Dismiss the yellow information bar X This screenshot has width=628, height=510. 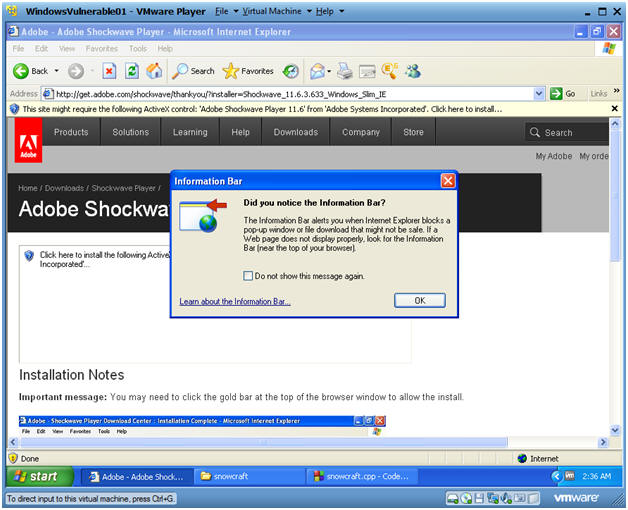(x=615, y=109)
